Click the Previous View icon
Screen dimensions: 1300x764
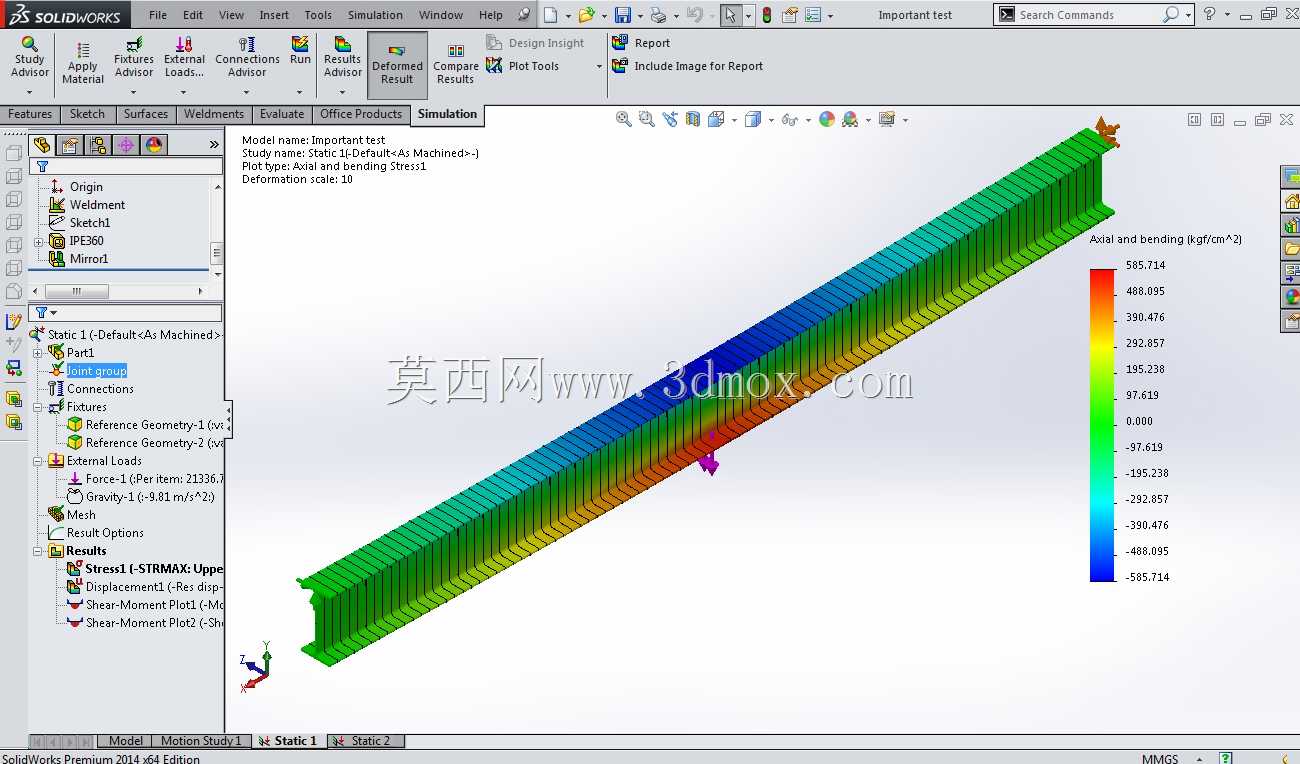670,119
